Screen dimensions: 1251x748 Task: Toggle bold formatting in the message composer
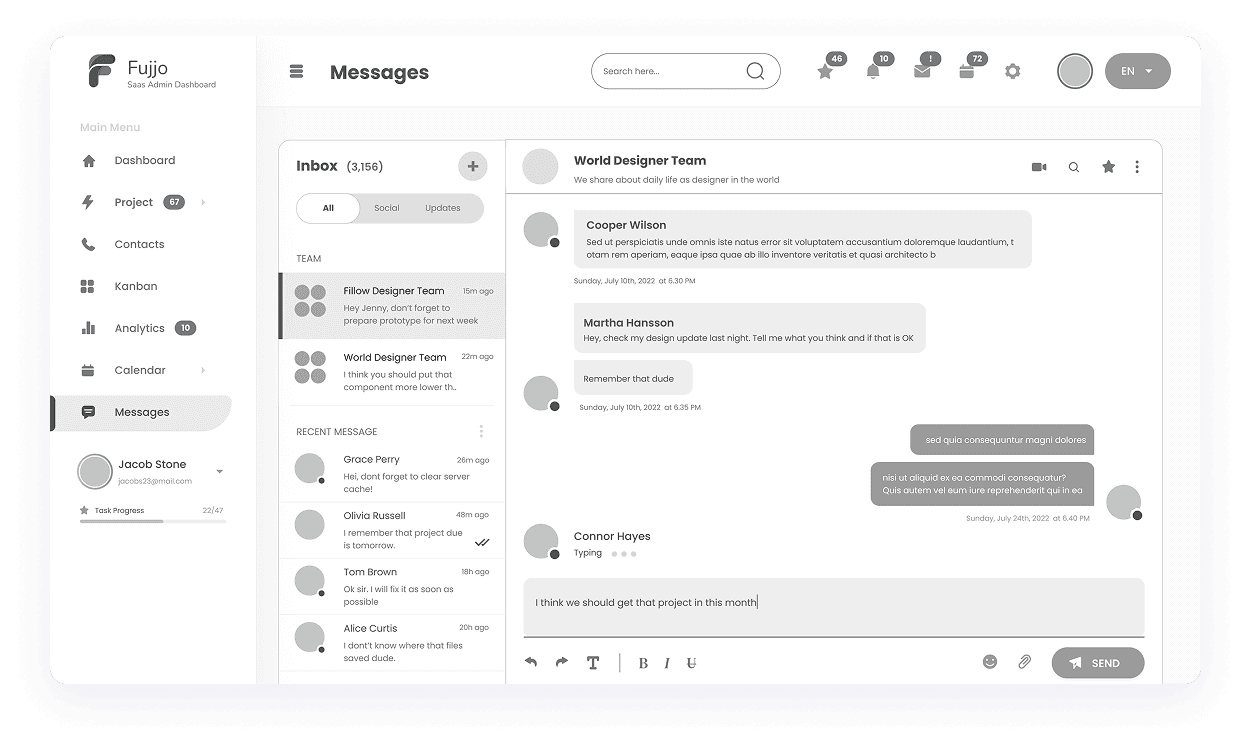(643, 662)
